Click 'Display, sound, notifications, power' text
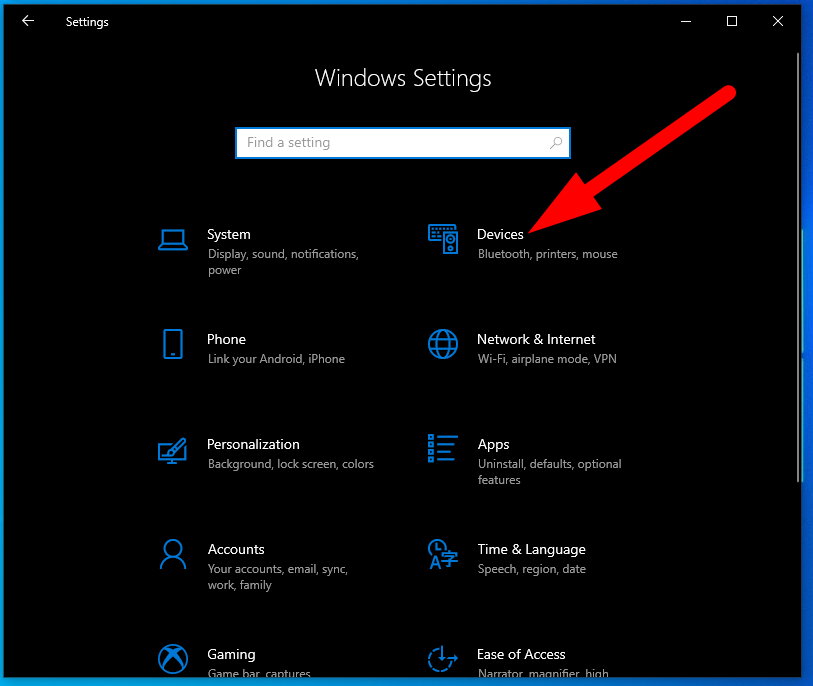The height and width of the screenshot is (686, 813). coord(283,262)
